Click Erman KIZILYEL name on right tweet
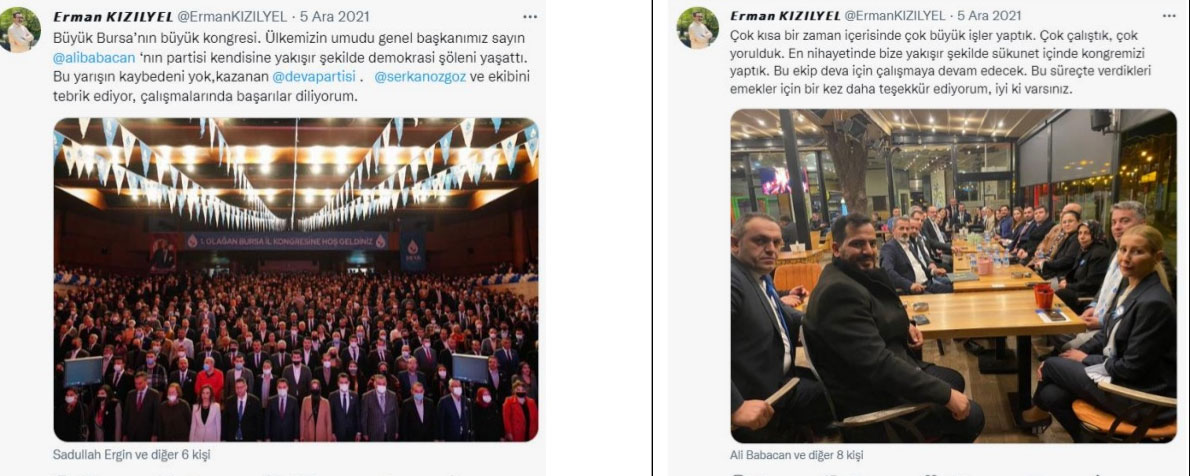The height and width of the screenshot is (476, 1190). point(785,16)
